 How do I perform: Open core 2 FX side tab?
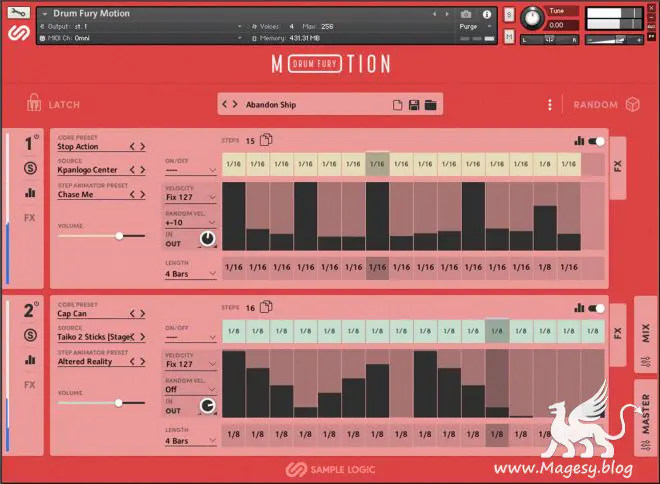617,334
